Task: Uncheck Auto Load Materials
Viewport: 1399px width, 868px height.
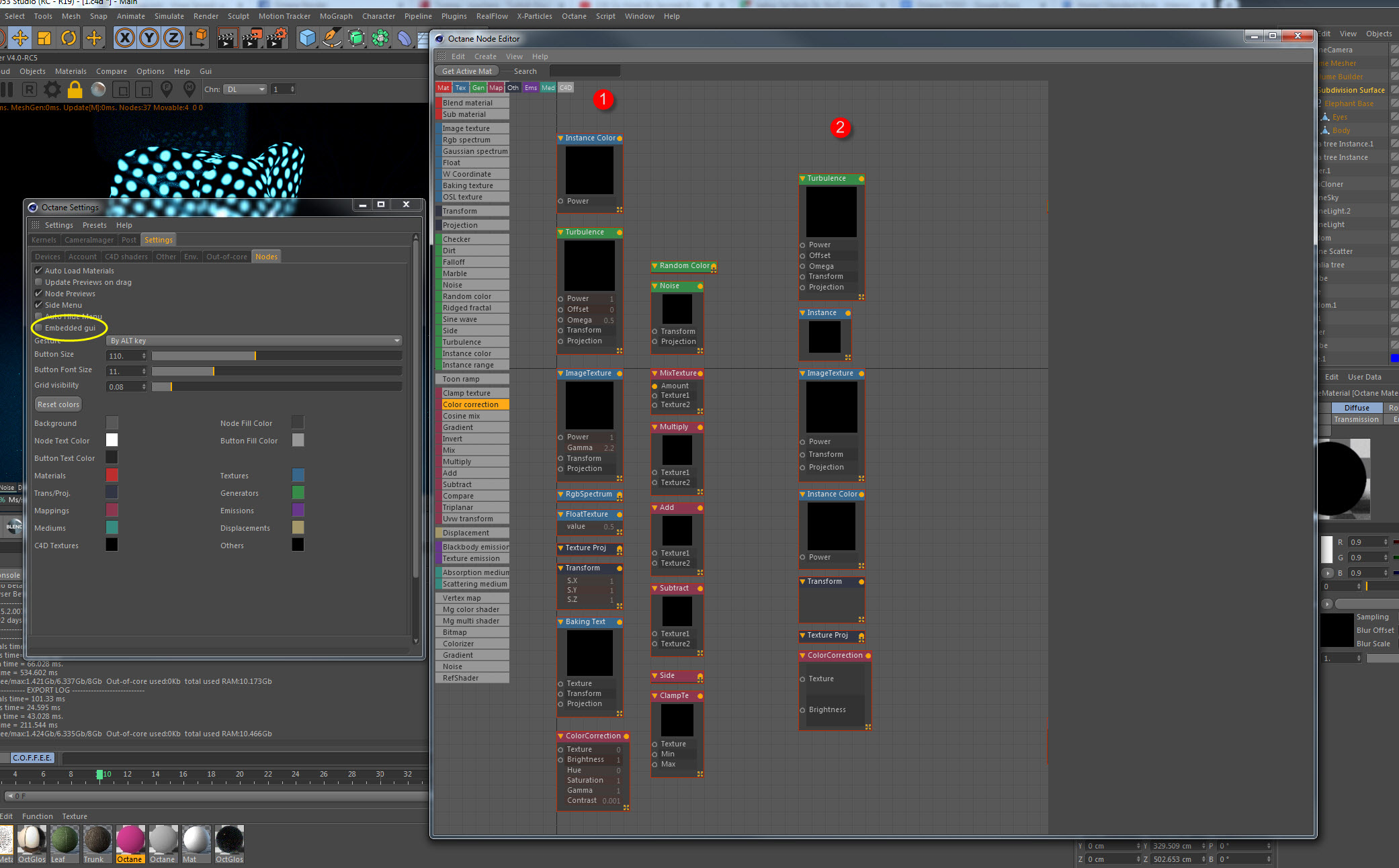Action: (x=39, y=271)
